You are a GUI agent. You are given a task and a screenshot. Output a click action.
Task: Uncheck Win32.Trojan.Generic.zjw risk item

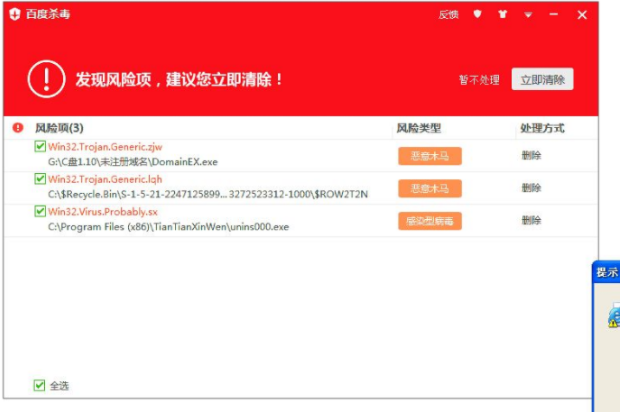click(x=40, y=146)
